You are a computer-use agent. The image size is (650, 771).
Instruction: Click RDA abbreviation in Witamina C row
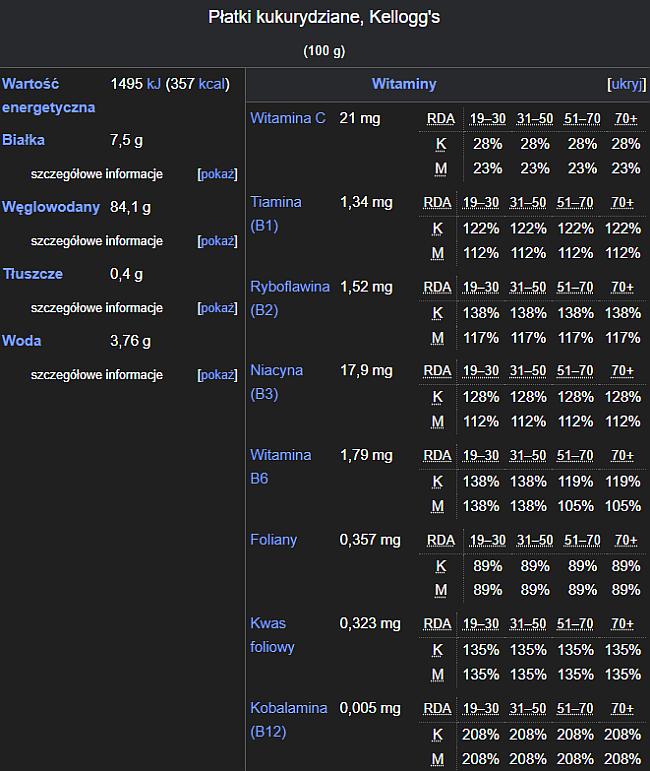pos(441,119)
